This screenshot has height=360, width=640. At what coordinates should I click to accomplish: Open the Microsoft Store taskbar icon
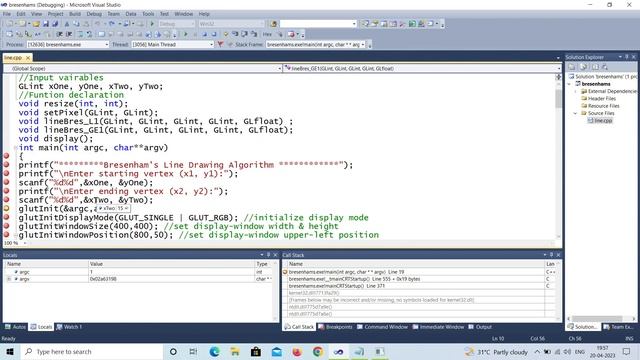256,351
